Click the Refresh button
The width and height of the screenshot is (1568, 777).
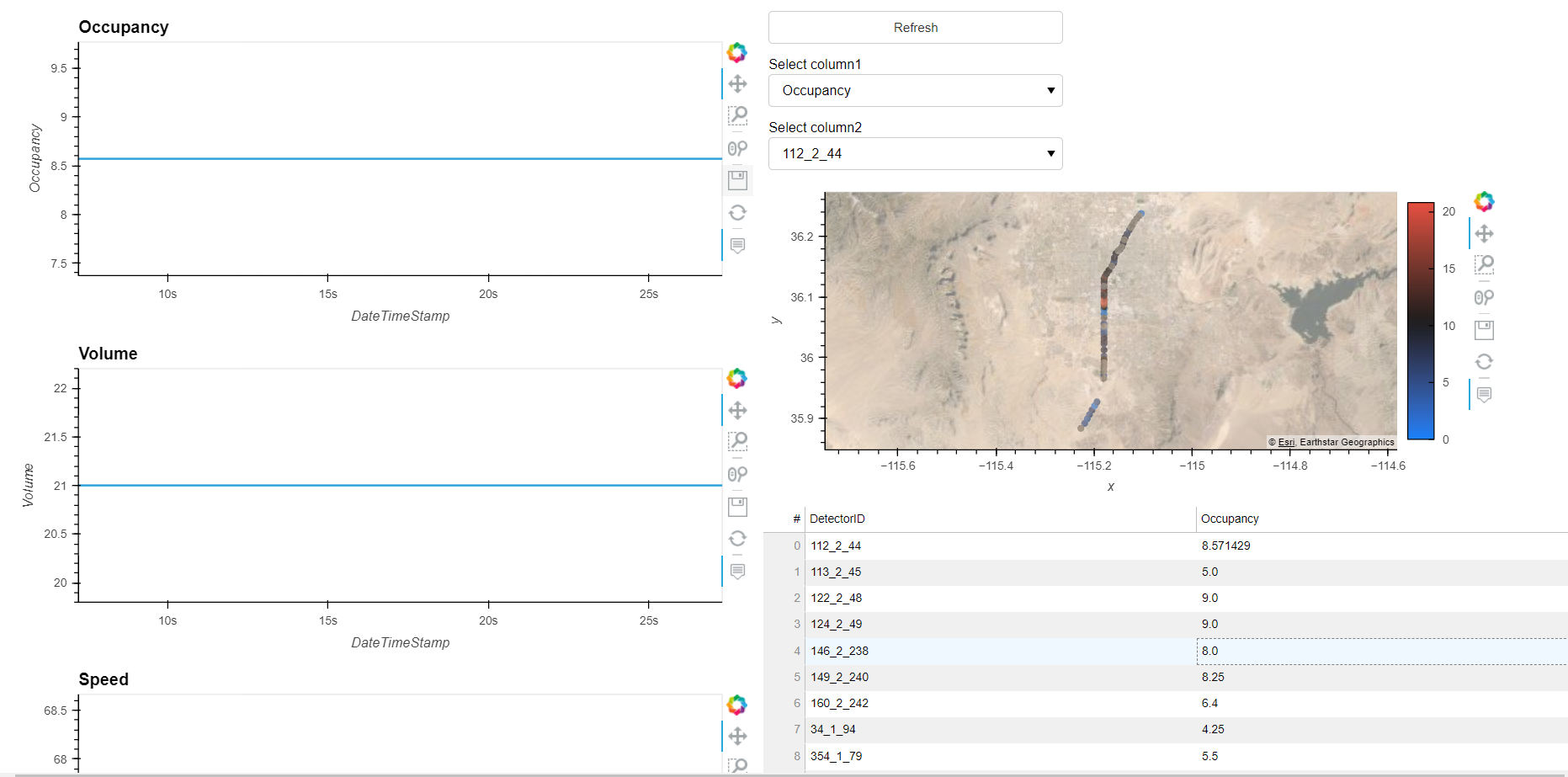915,27
